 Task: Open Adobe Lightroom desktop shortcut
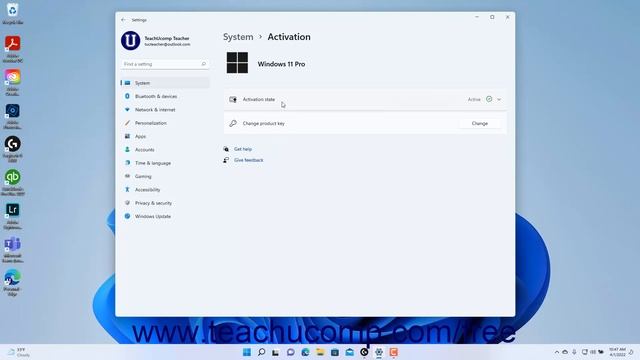pos(13,216)
